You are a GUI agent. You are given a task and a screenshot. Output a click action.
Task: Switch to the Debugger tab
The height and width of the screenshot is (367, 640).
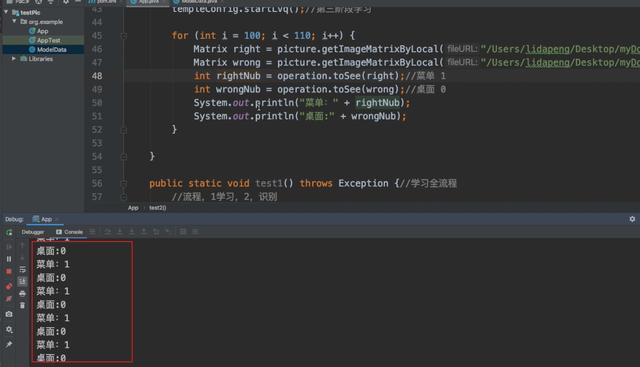(33, 232)
